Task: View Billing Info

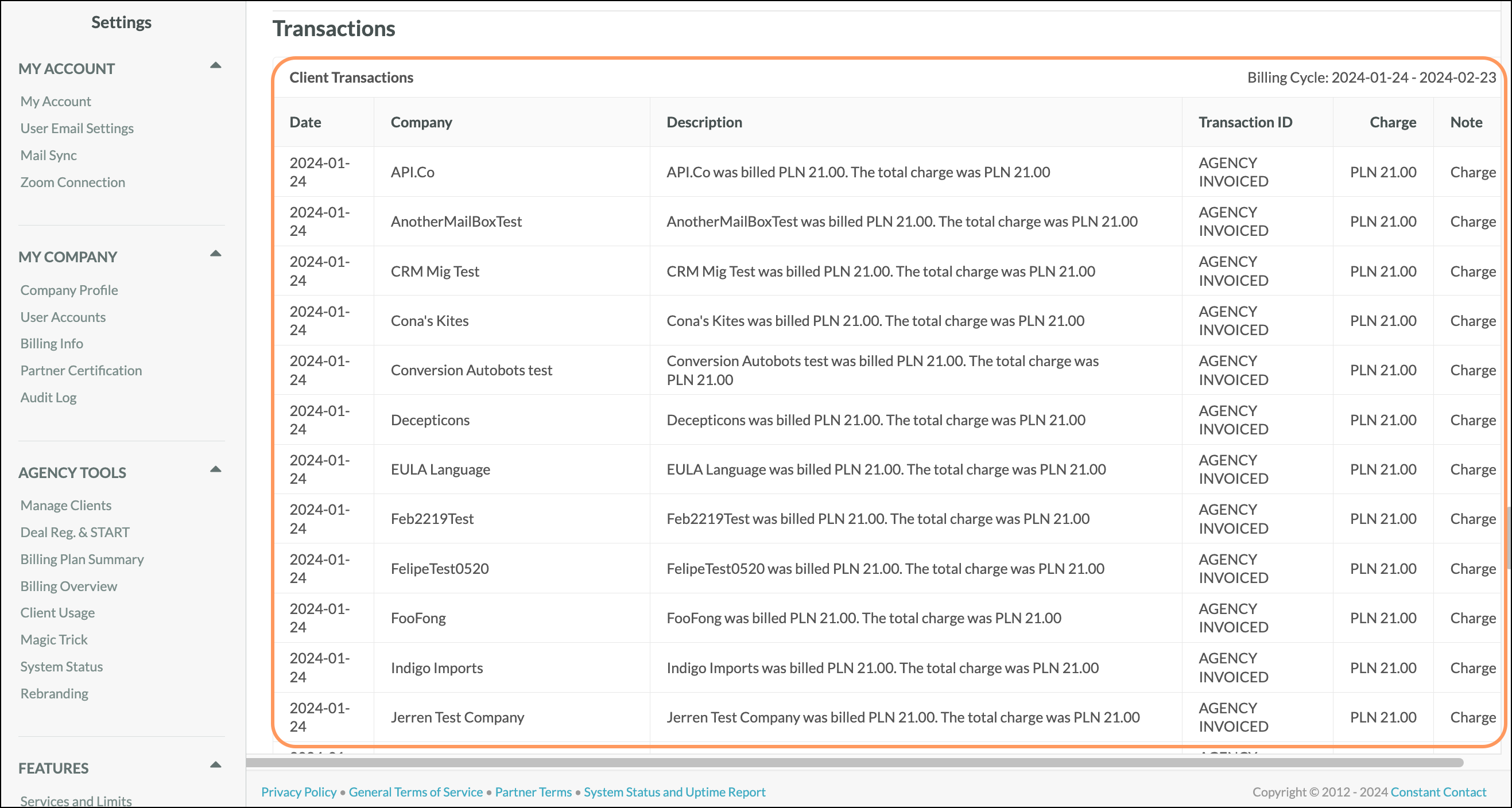Action: tap(52, 343)
